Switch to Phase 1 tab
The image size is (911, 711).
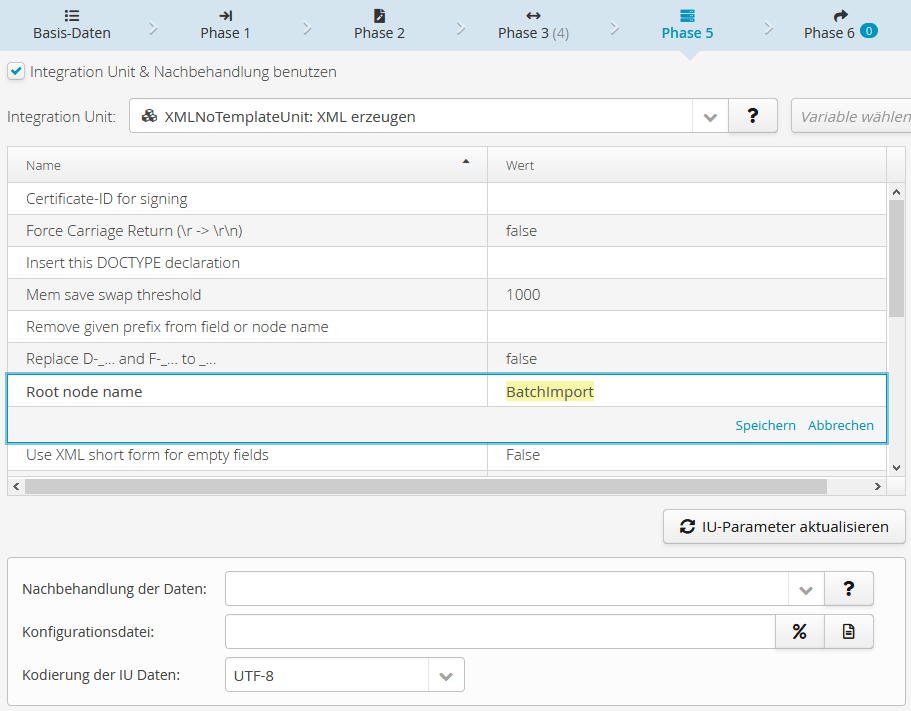(225, 25)
